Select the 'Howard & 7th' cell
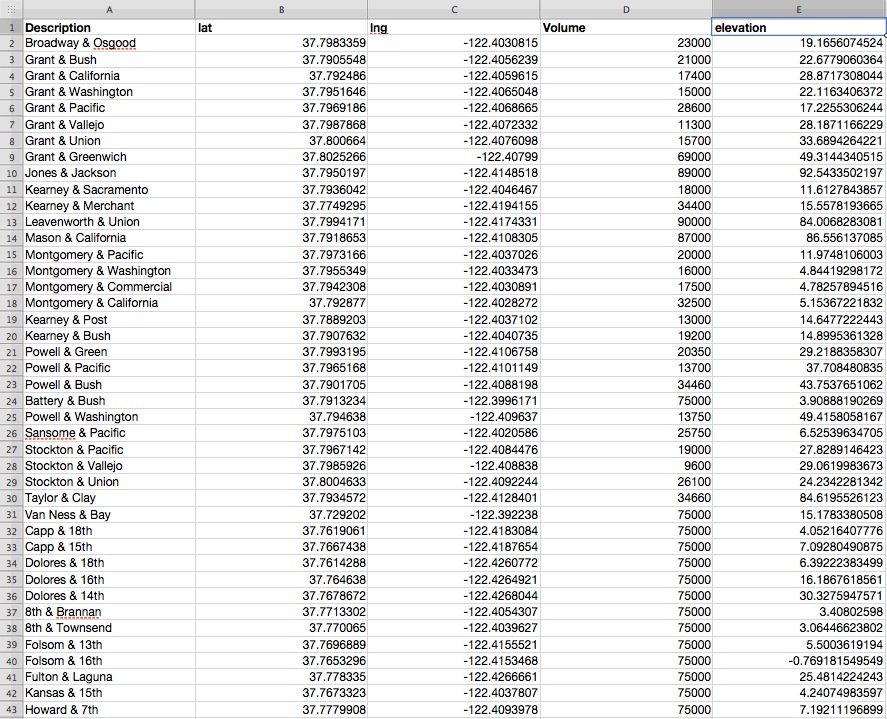This screenshot has height=719, width=887. (109, 709)
